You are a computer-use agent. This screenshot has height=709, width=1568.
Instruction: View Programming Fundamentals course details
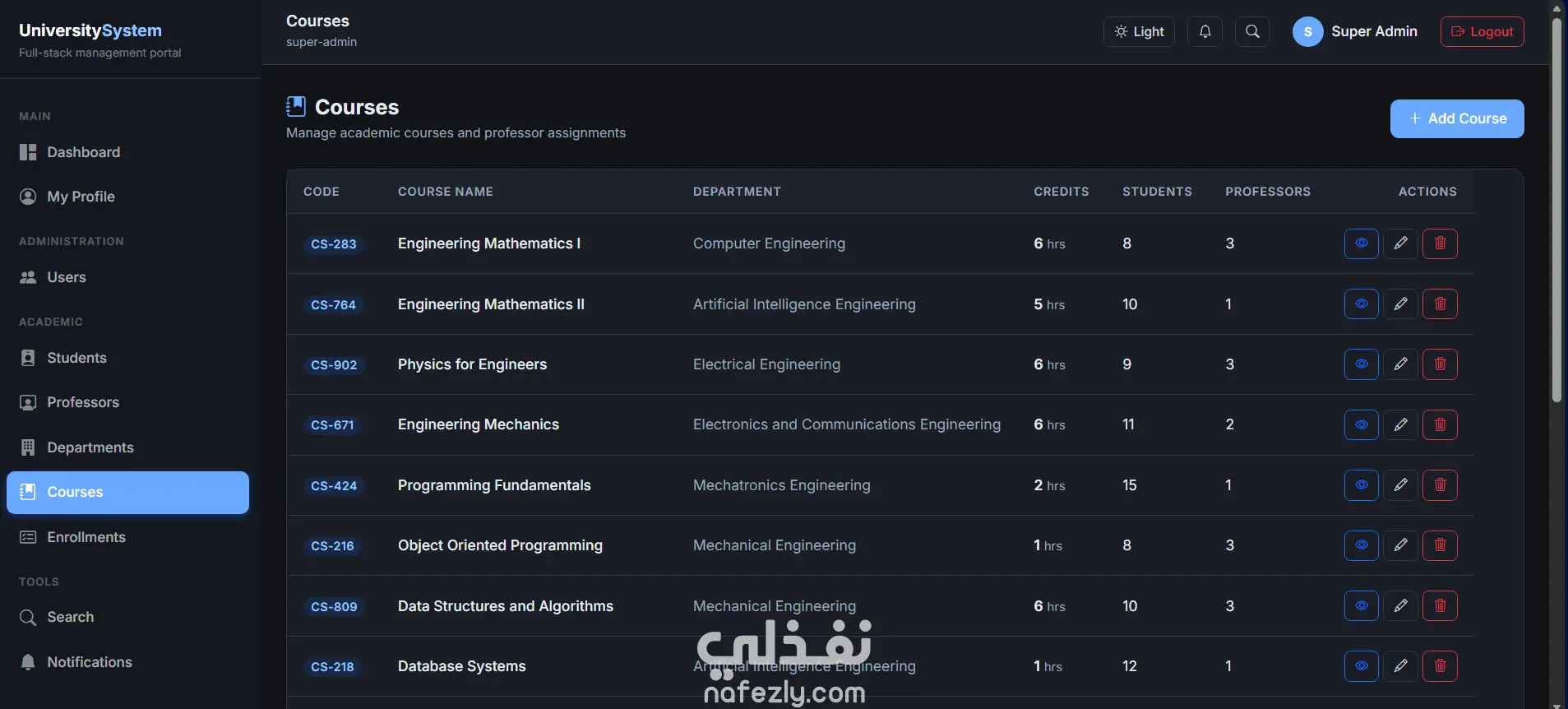tap(1361, 485)
